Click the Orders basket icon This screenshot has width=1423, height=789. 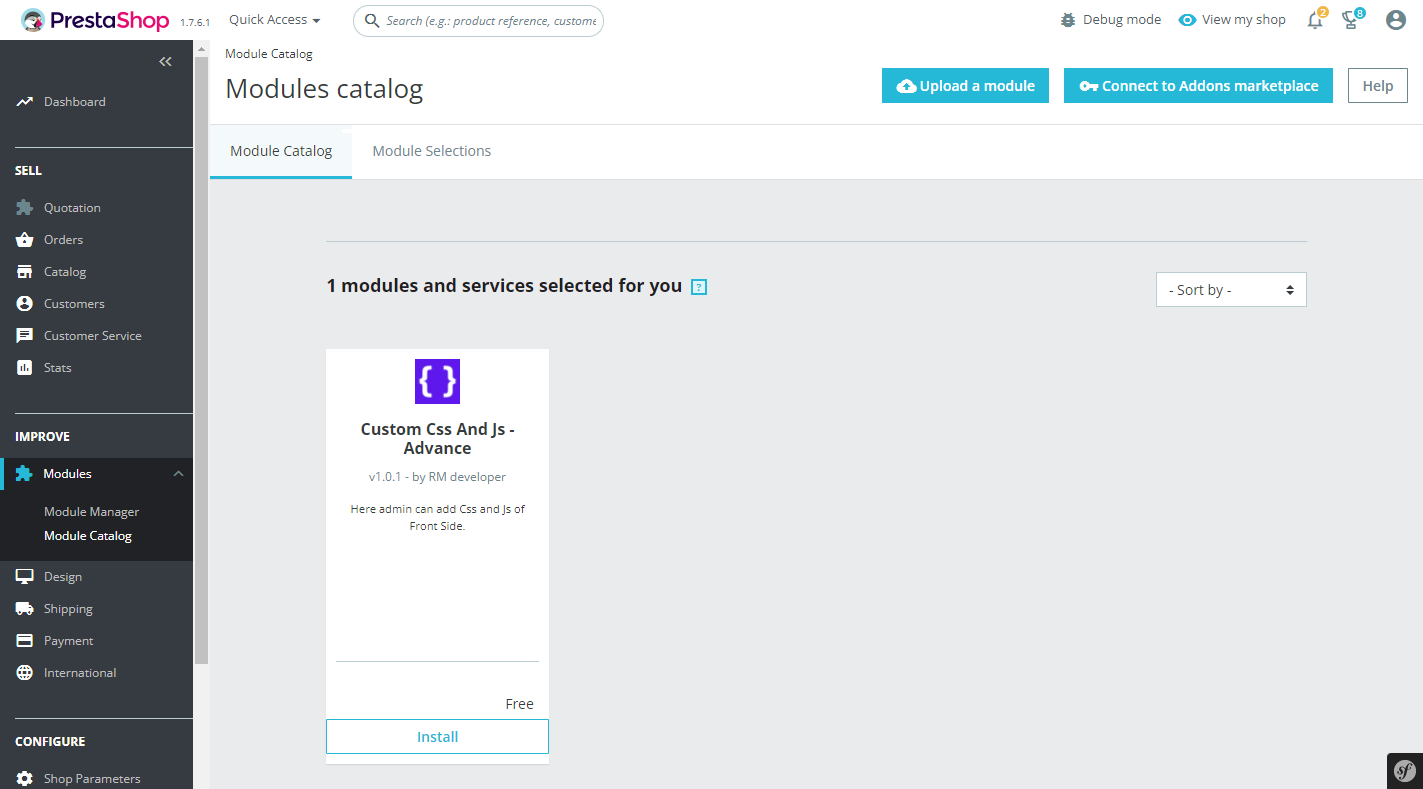(25, 240)
